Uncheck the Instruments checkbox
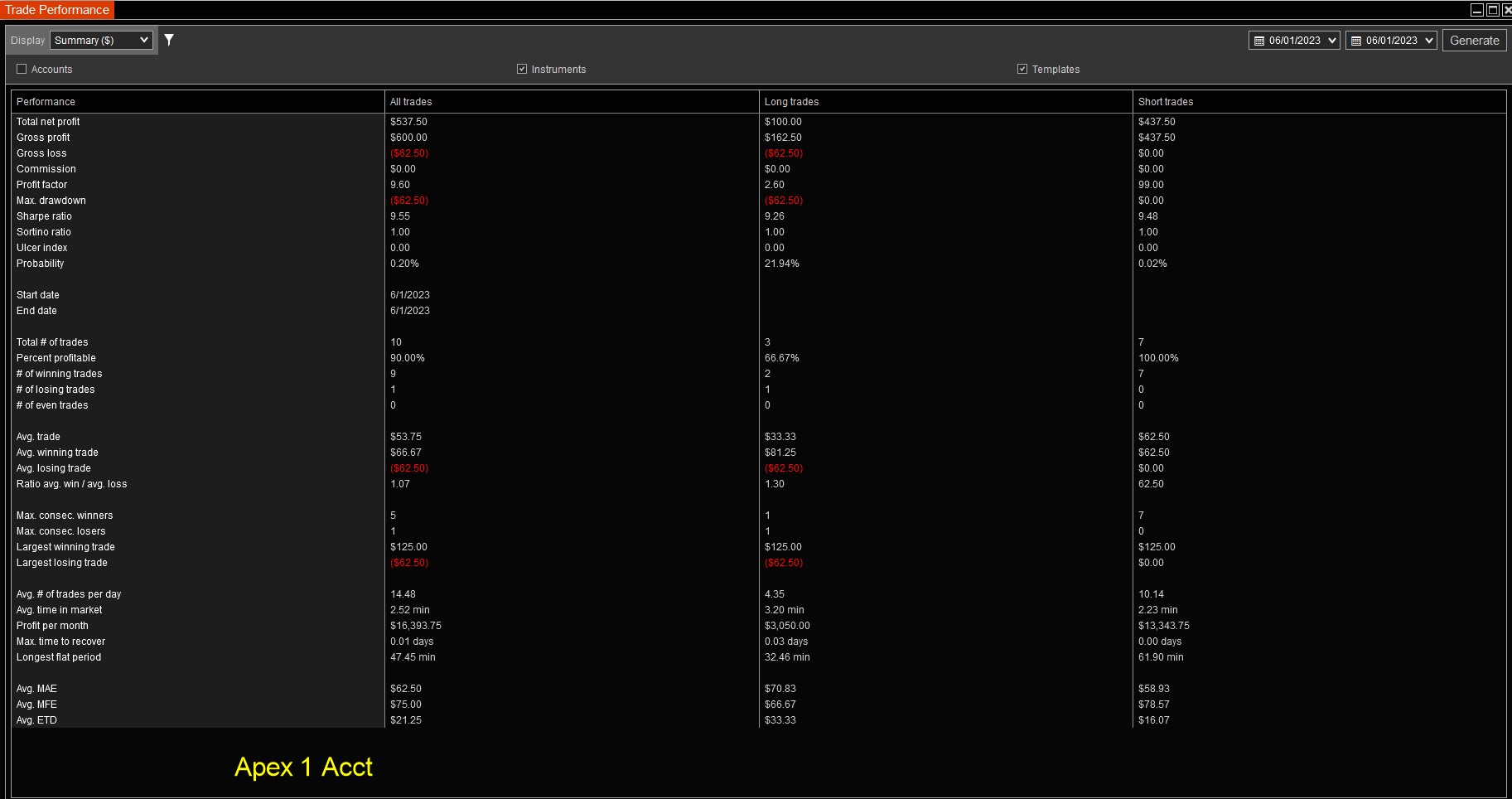1512x799 pixels. pyautogui.click(x=522, y=69)
